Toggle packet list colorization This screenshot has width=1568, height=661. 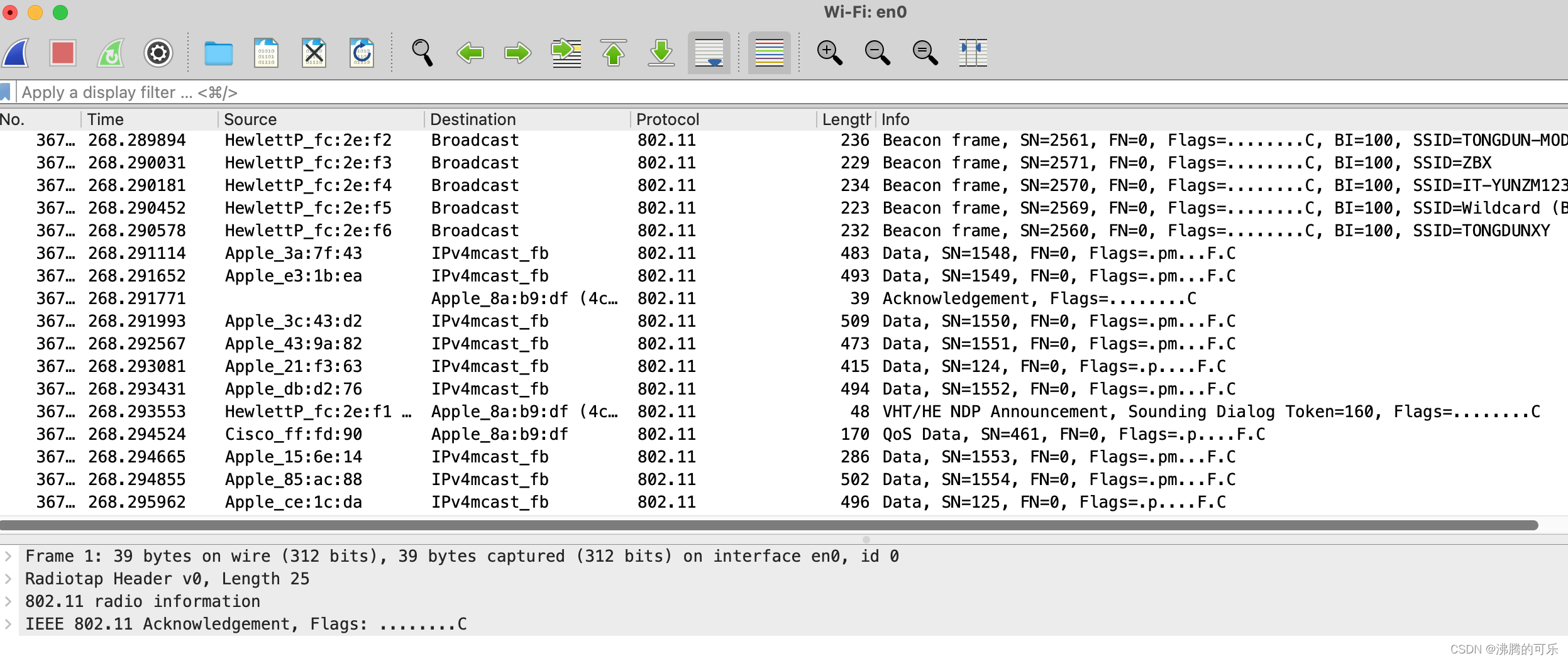pos(768,53)
